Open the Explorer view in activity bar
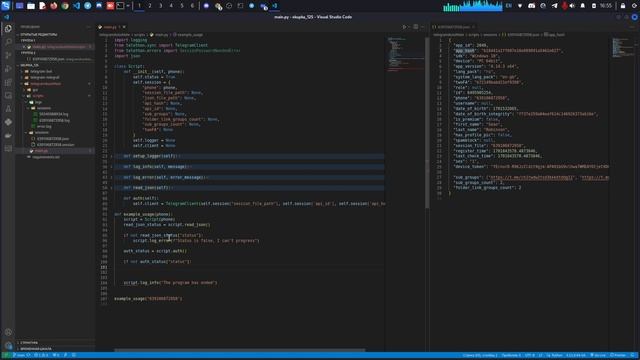 point(8,29)
